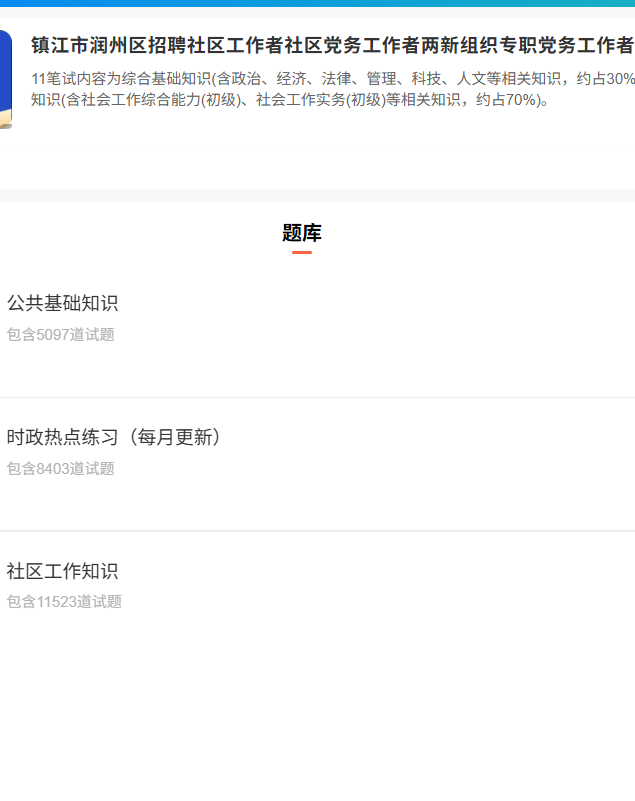Open the 公共基础知识 question bank
Screen dimensions: 635x801
click(62, 303)
